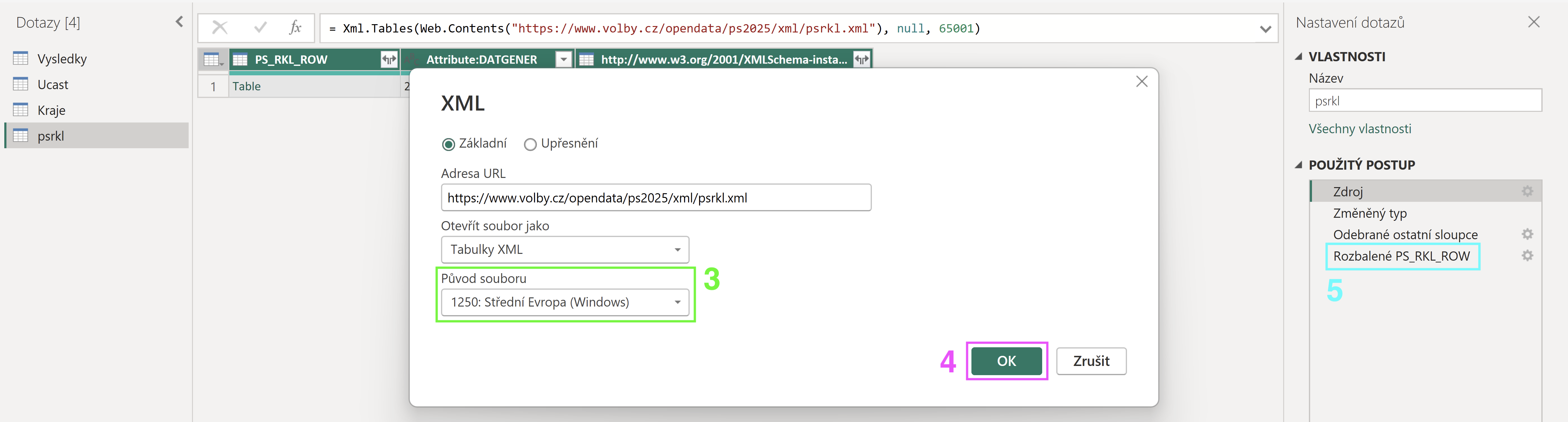Confirm formula with checkmark icon
Viewport: 1568px width, 422px height.
(x=261, y=27)
